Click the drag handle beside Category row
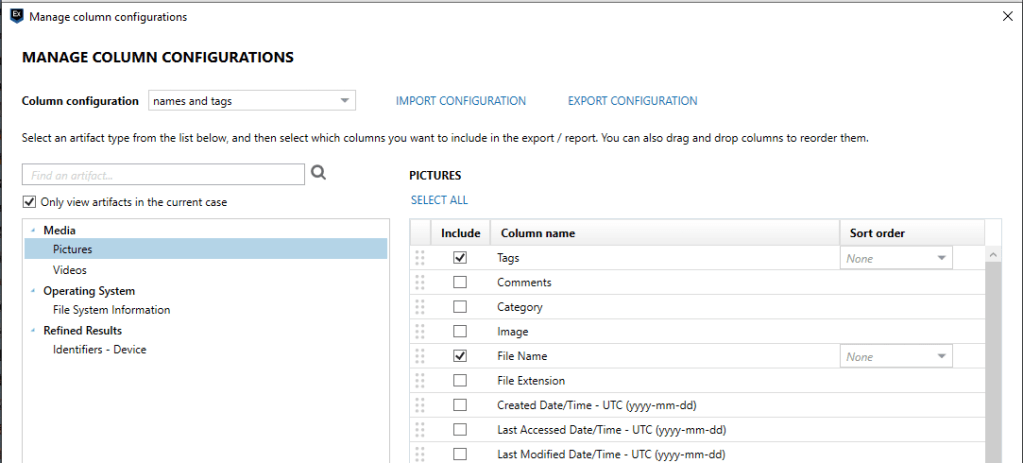This screenshot has width=1023, height=463. [x=420, y=307]
